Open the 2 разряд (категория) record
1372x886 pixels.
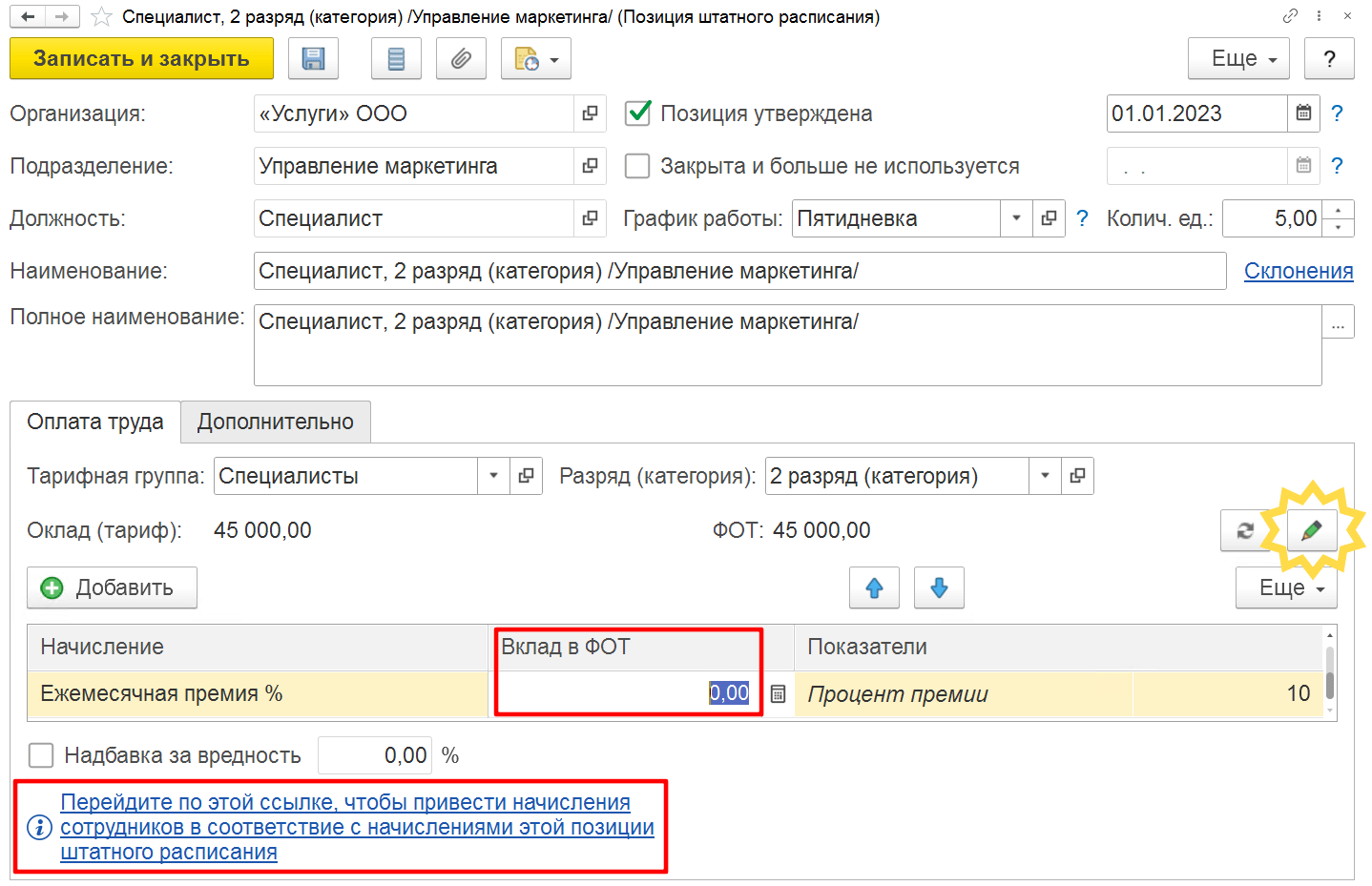point(1077,476)
